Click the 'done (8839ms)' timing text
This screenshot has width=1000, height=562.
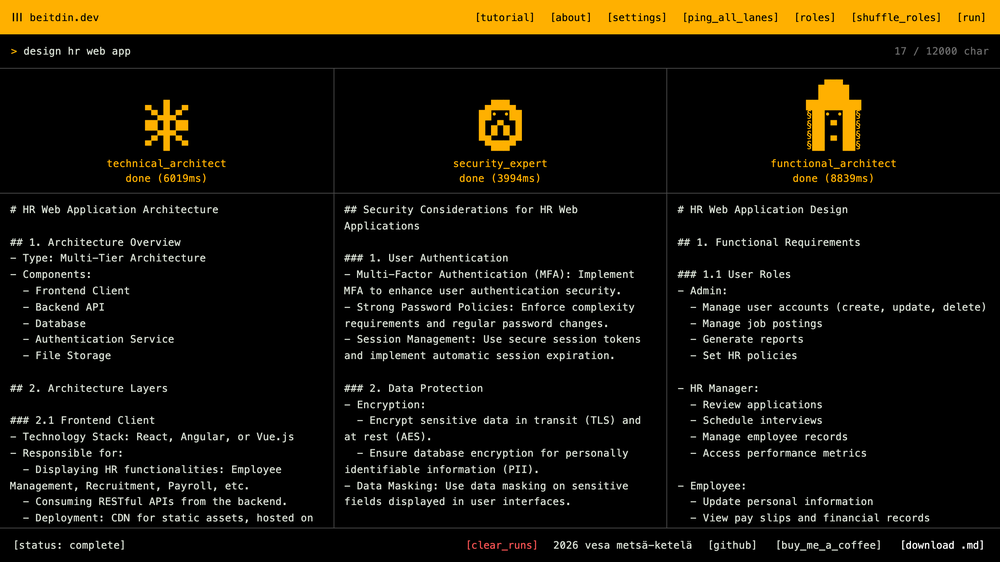834,178
